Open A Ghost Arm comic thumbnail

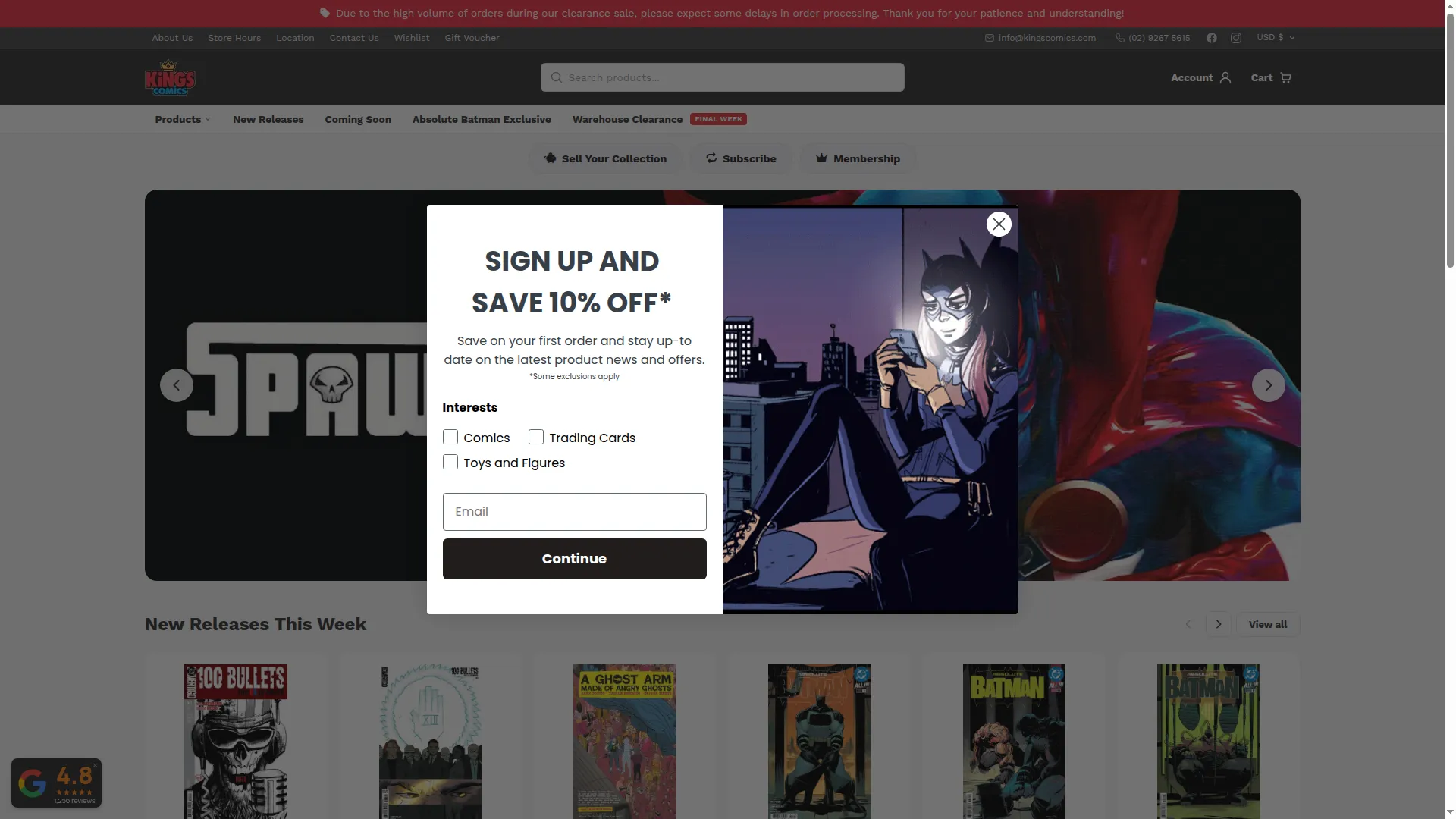pyautogui.click(x=625, y=742)
